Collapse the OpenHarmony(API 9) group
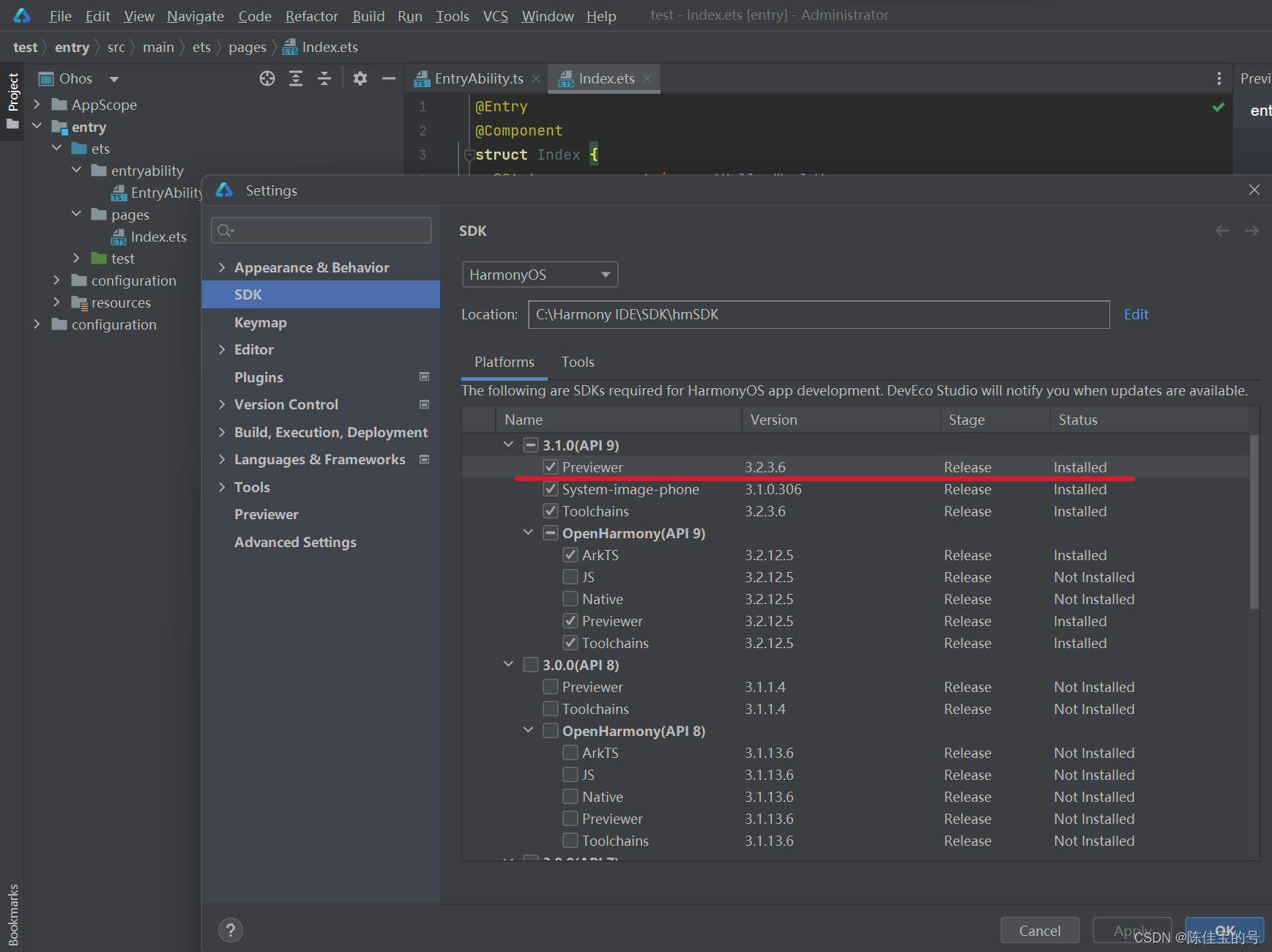1272x952 pixels. (529, 532)
